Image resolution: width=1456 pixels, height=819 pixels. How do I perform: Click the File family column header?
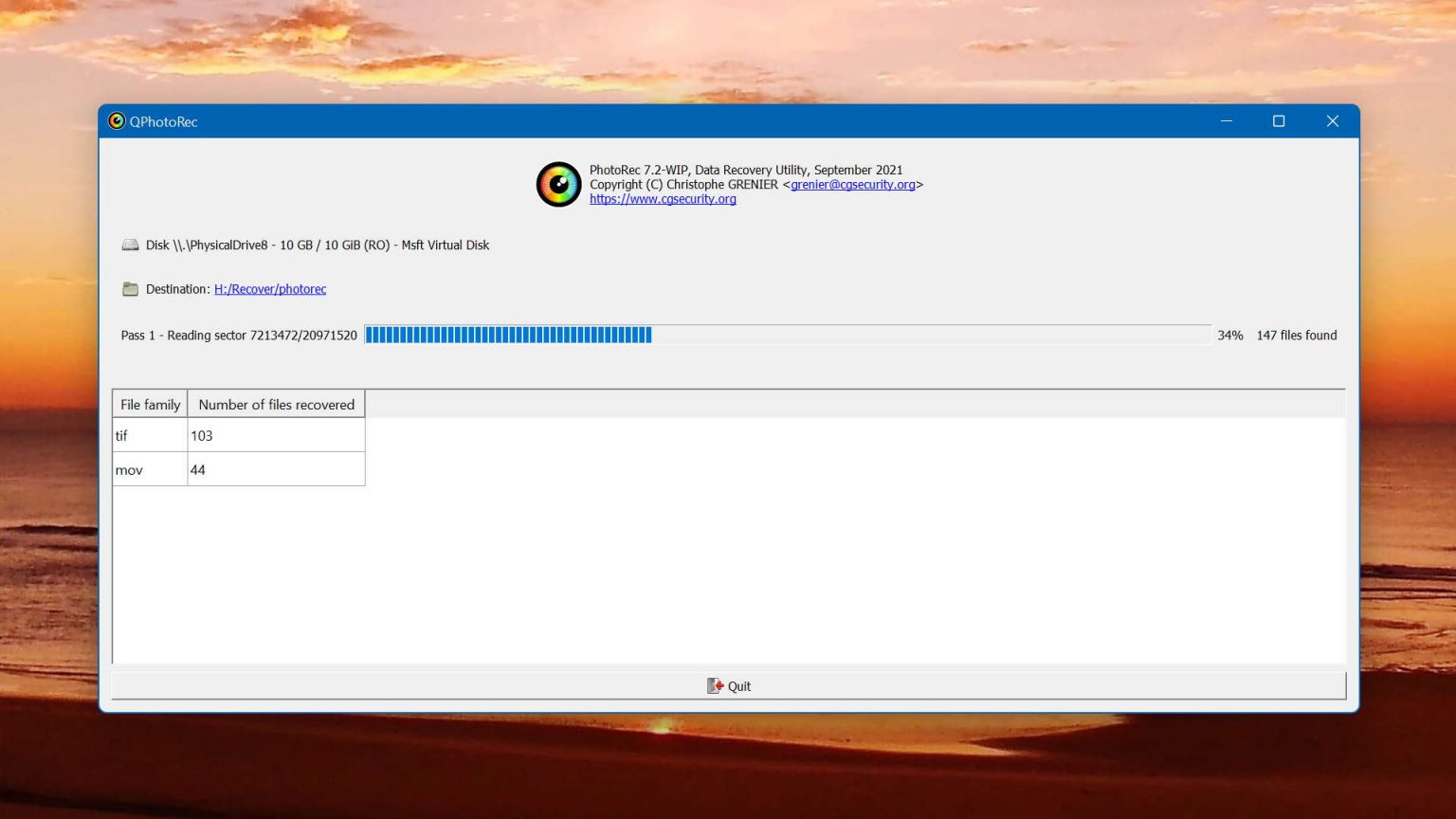coord(150,405)
